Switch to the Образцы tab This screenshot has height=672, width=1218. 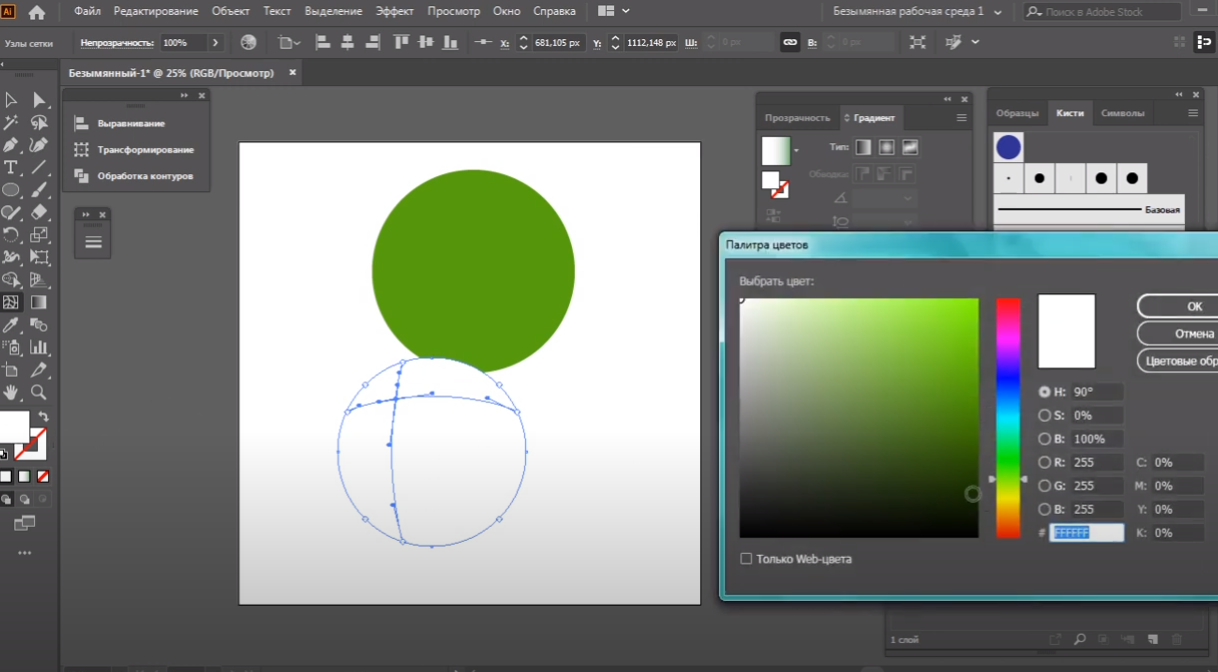(1017, 113)
